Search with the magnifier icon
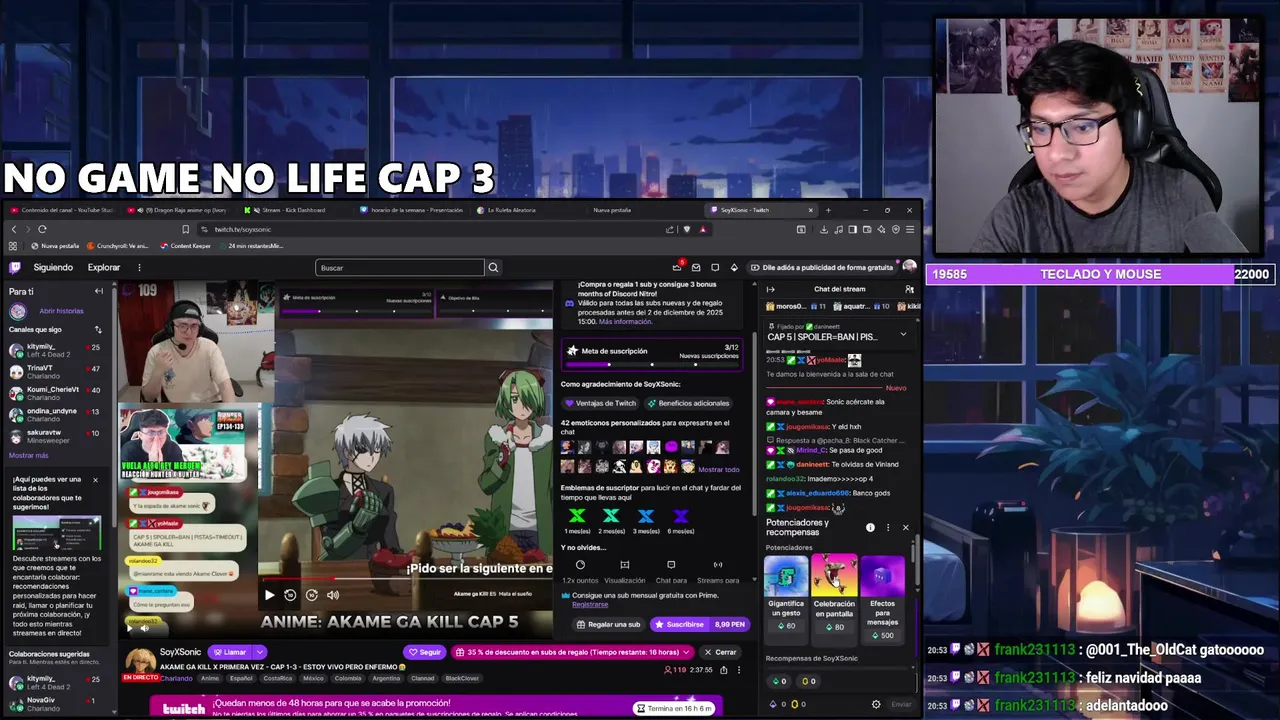The height and width of the screenshot is (720, 1280). (x=493, y=268)
